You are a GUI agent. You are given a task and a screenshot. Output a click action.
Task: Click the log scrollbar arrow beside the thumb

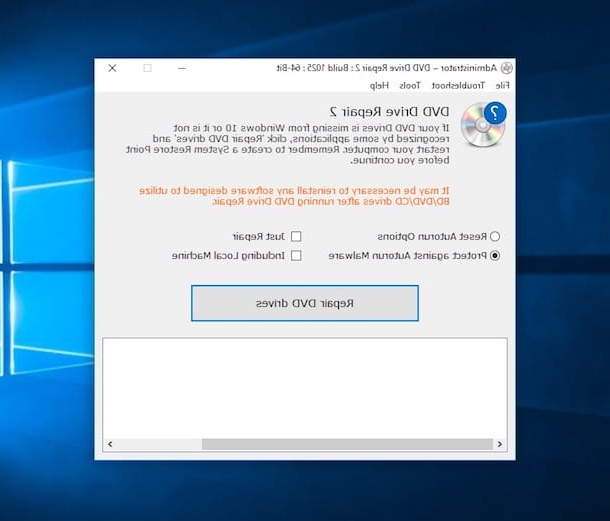(x=500, y=444)
